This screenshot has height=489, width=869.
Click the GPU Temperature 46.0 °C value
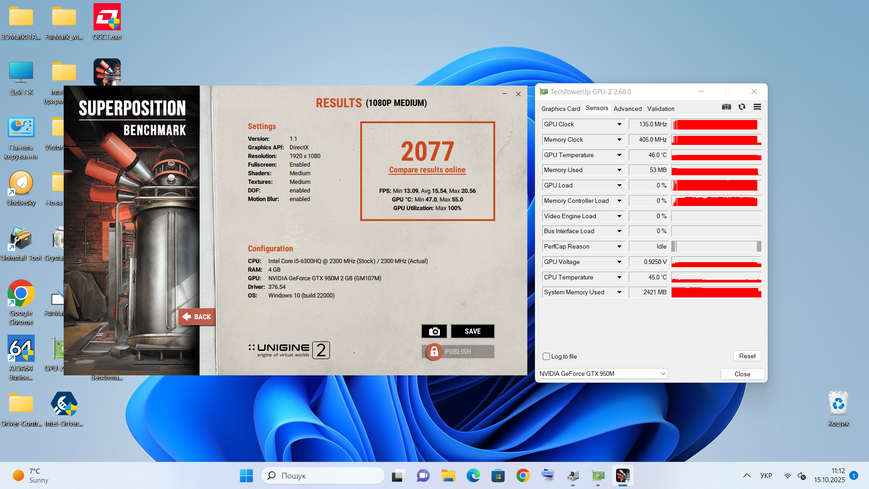pos(648,155)
